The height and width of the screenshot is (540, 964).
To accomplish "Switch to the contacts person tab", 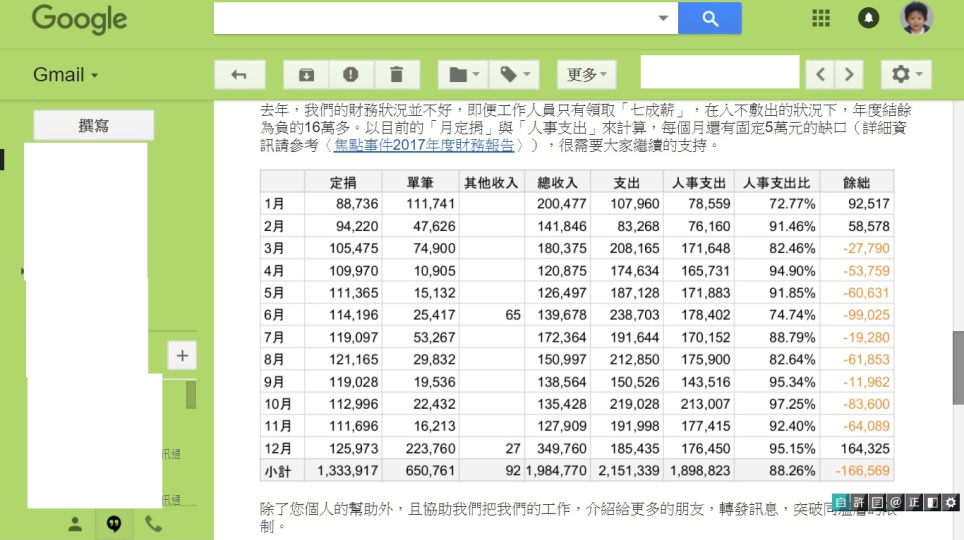I will 75,523.
